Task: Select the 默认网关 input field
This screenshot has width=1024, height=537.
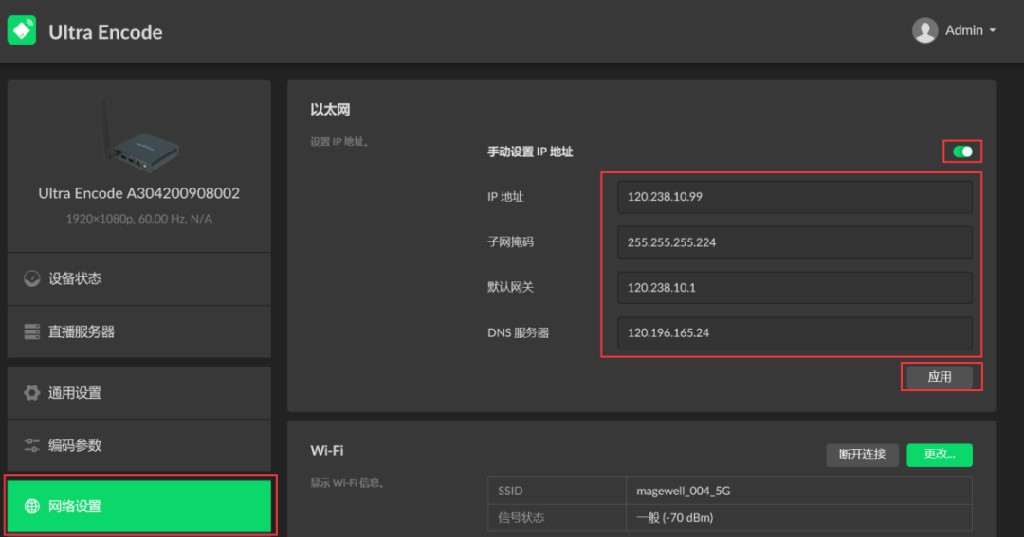Action: (794, 287)
